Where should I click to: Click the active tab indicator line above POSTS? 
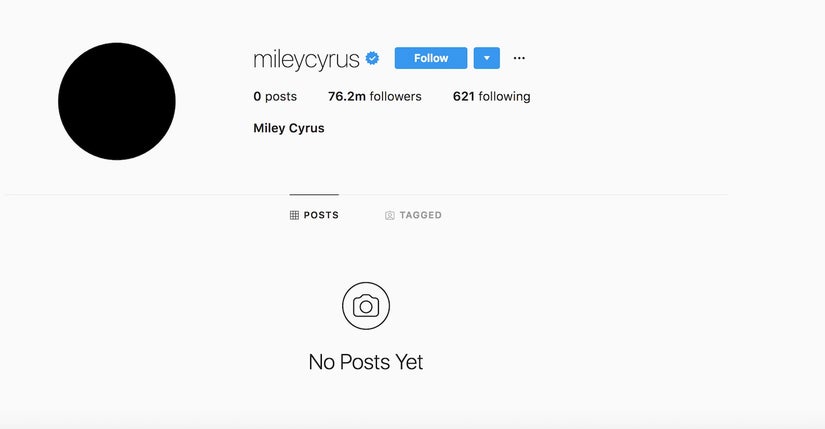[314, 195]
